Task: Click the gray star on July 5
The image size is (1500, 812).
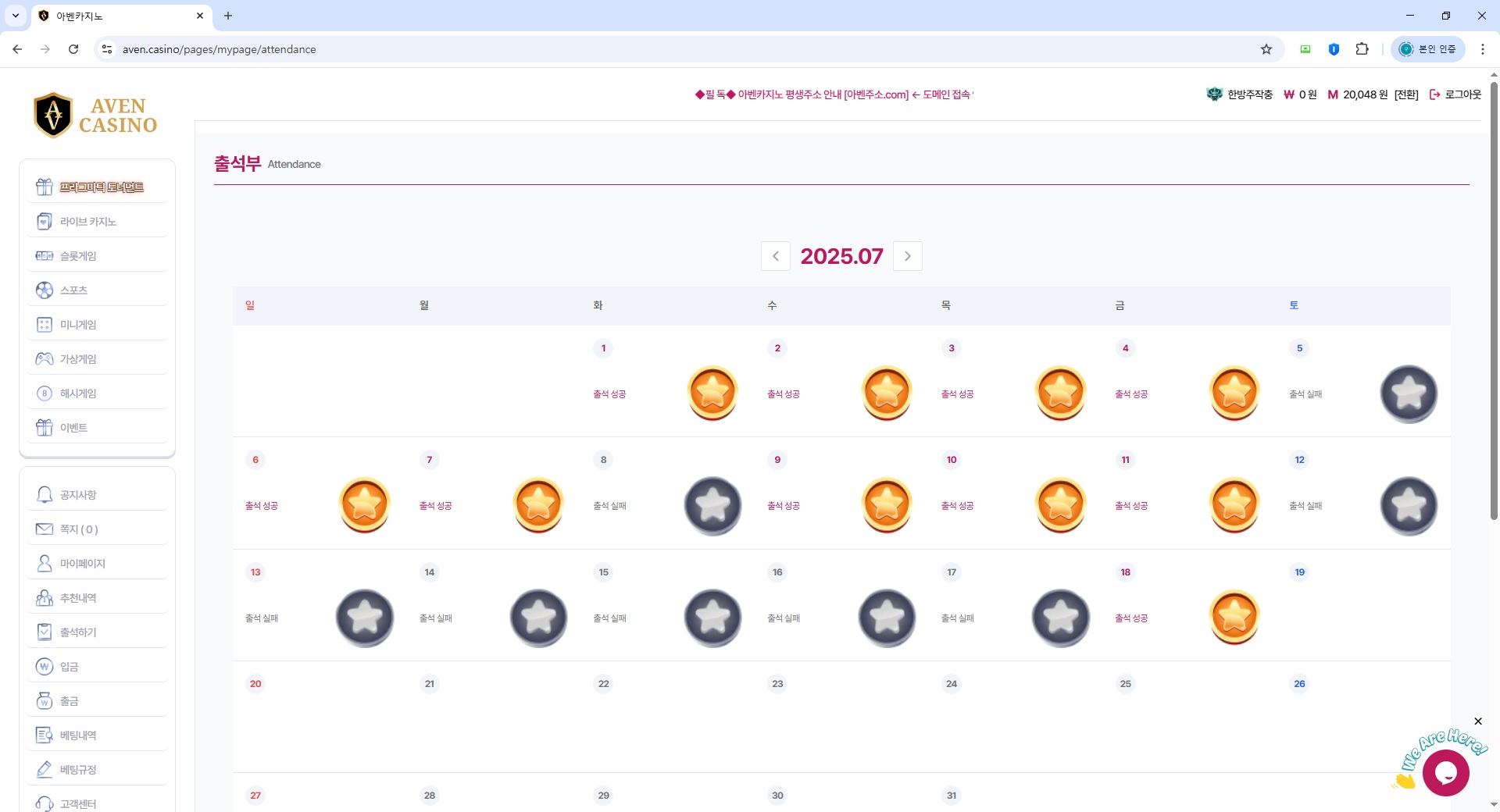Action: point(1409,394)
